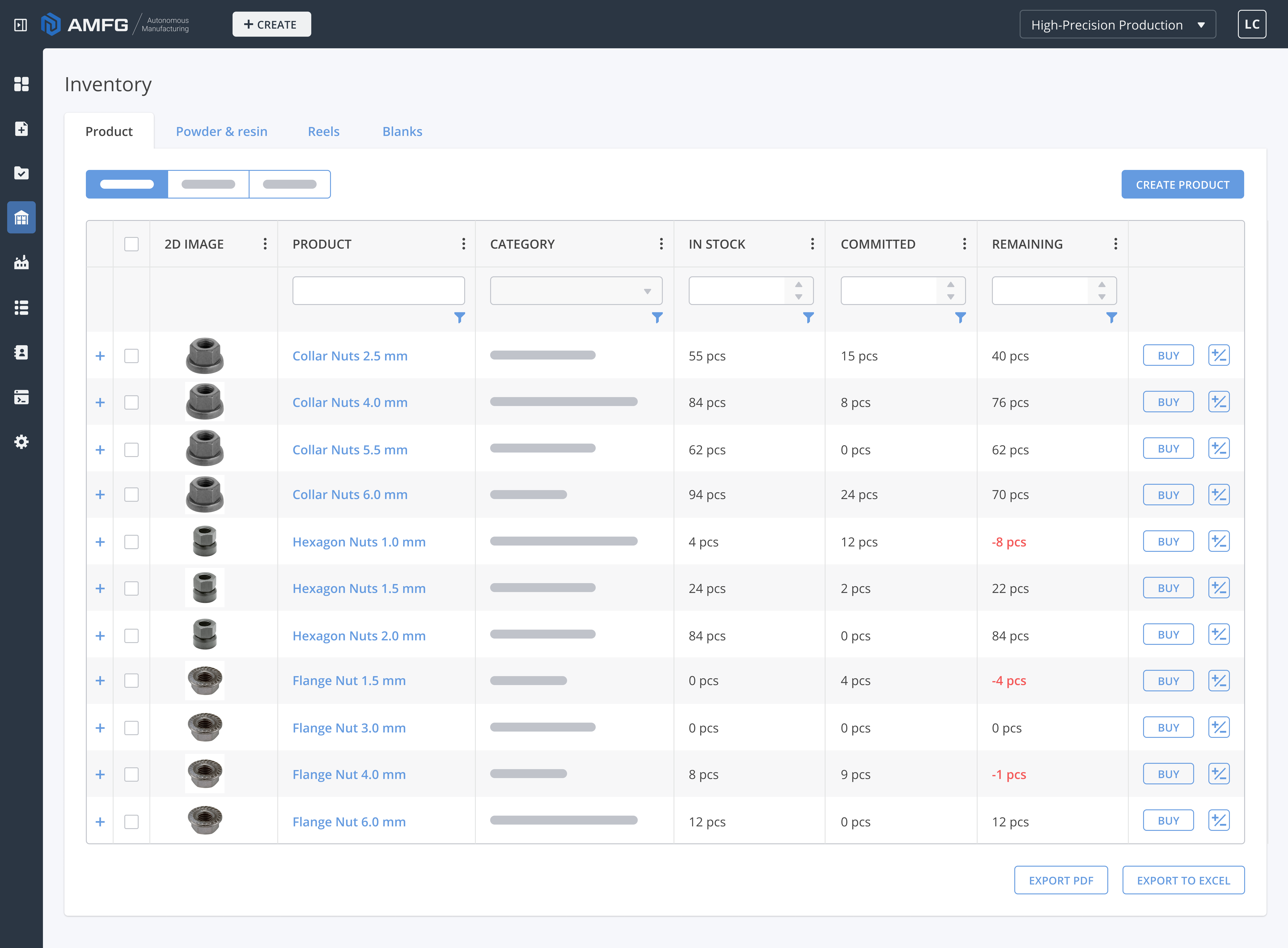Click the factory production sidebar icon
The width and height of the screenshot is (1288, 948).
point(21,262)
